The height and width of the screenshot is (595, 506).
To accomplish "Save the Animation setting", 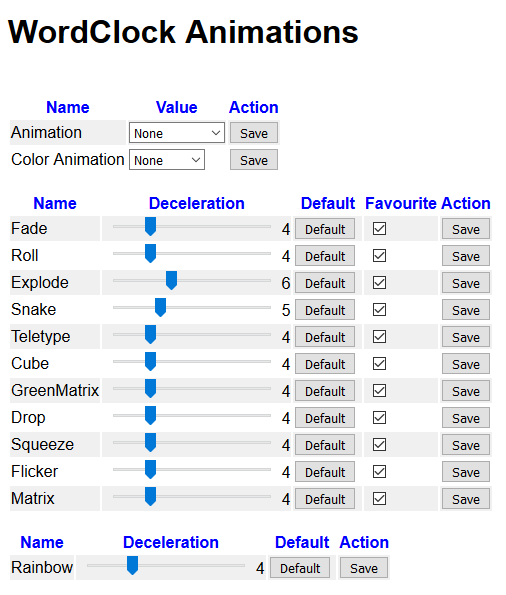I will pyautogui.click(x=254, y=133).
